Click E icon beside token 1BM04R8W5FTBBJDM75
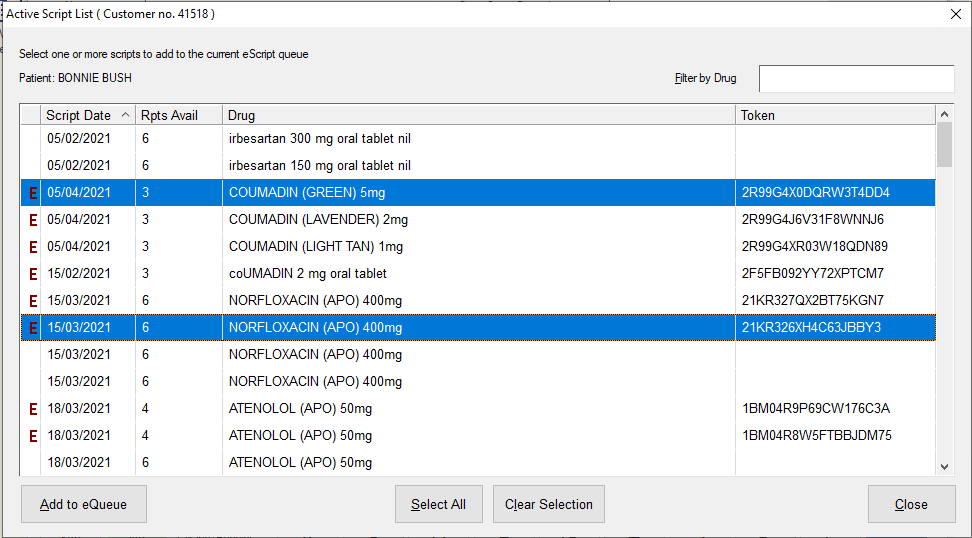This screenshot has width=972, height=538. pos(33,436)
